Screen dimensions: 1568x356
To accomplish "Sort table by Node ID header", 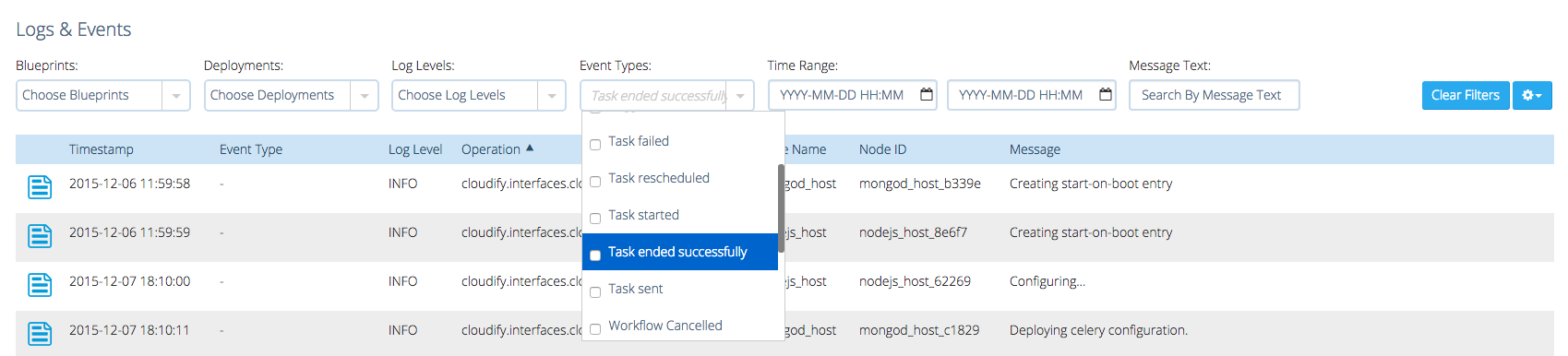I will pyautogui.click(x=882, y=149).
